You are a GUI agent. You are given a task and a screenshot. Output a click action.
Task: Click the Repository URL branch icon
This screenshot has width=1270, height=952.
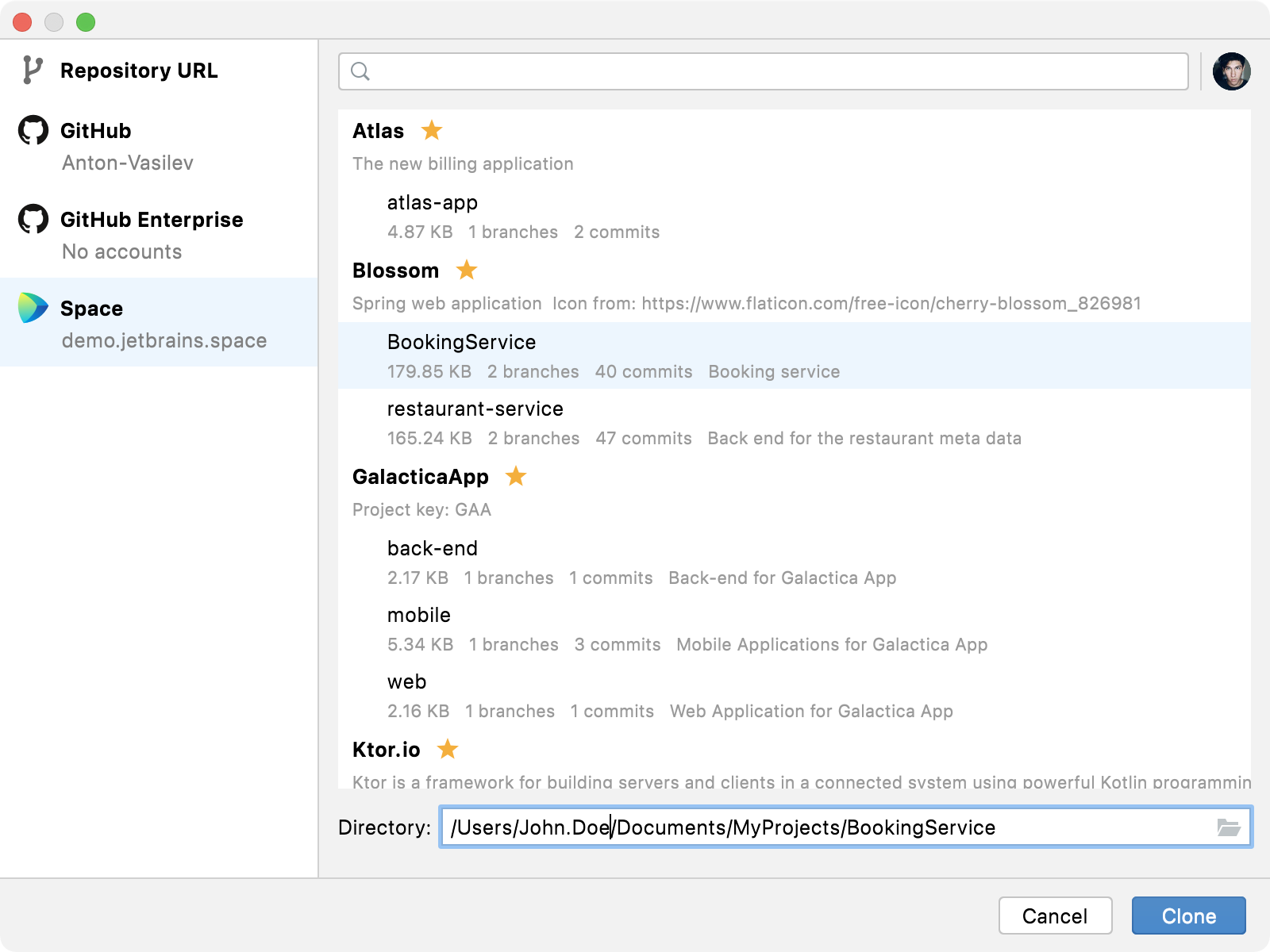point(32,71)
